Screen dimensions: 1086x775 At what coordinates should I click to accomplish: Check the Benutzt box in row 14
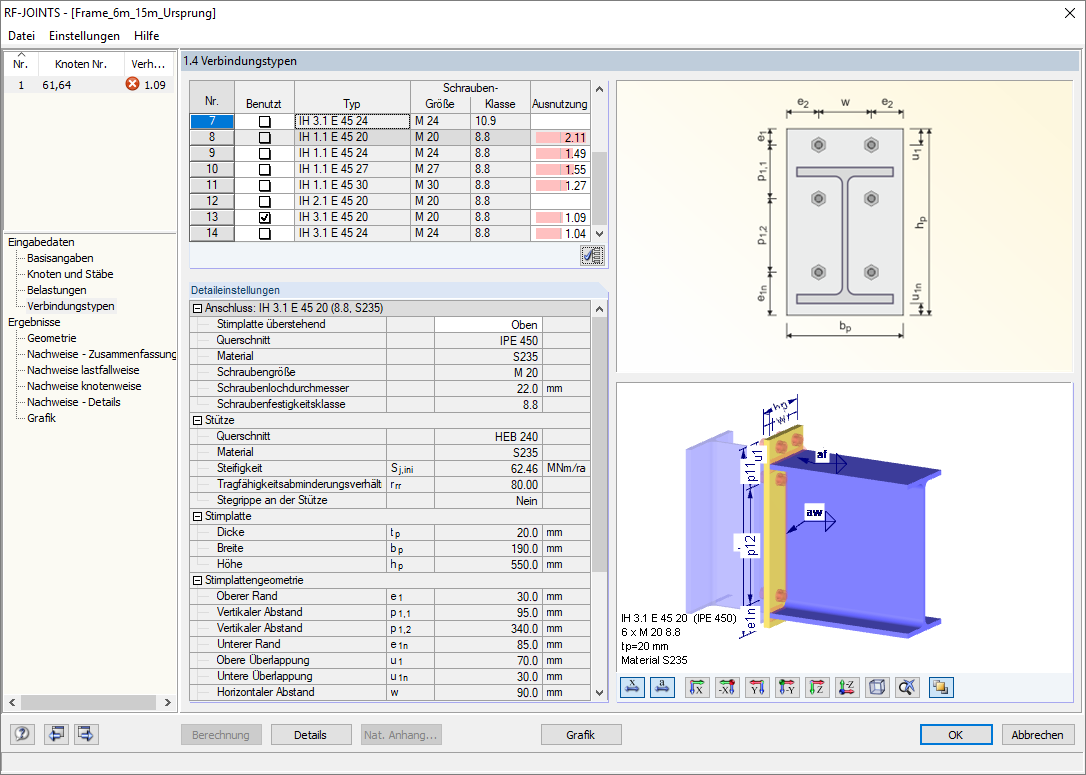click(x=265, y=233)
